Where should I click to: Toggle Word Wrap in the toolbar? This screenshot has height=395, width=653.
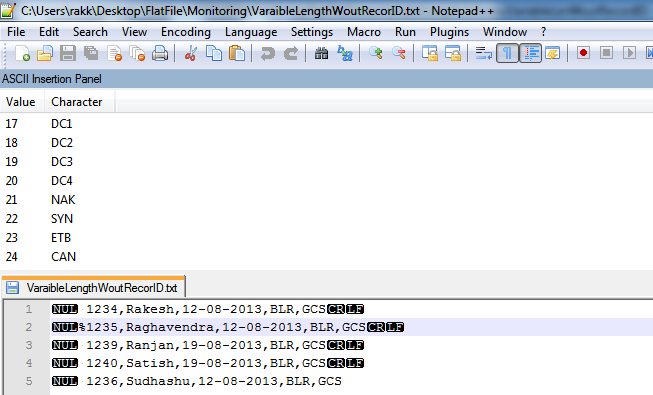(484, 53)
